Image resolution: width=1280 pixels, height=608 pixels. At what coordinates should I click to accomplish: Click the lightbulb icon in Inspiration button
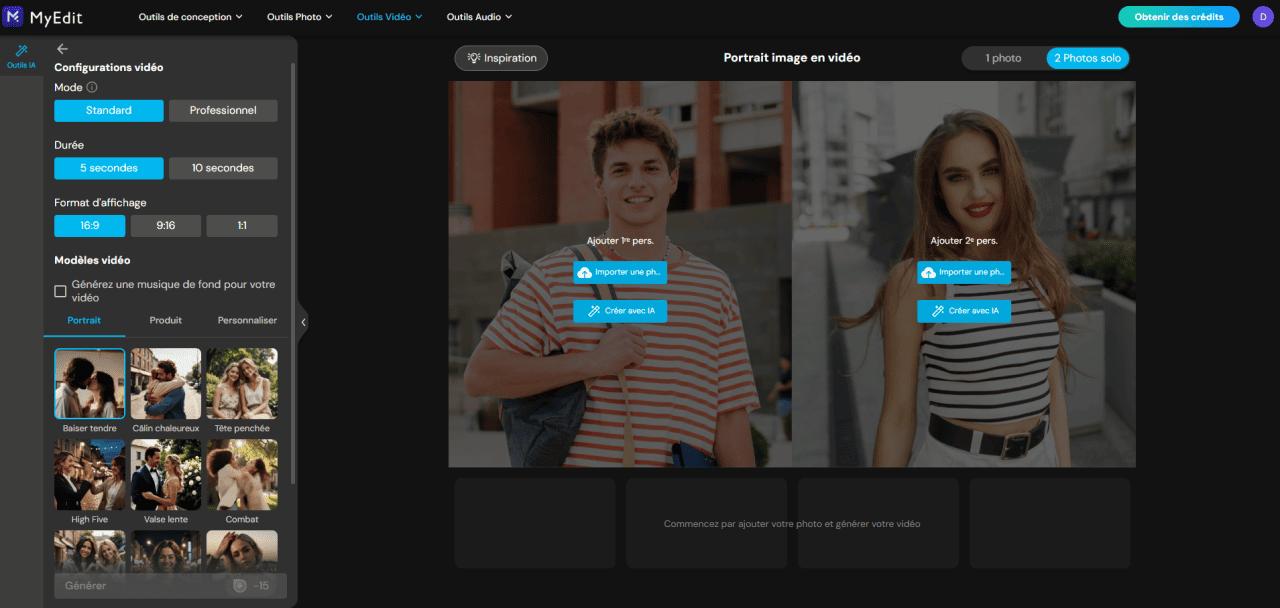[x=472, y=58]
